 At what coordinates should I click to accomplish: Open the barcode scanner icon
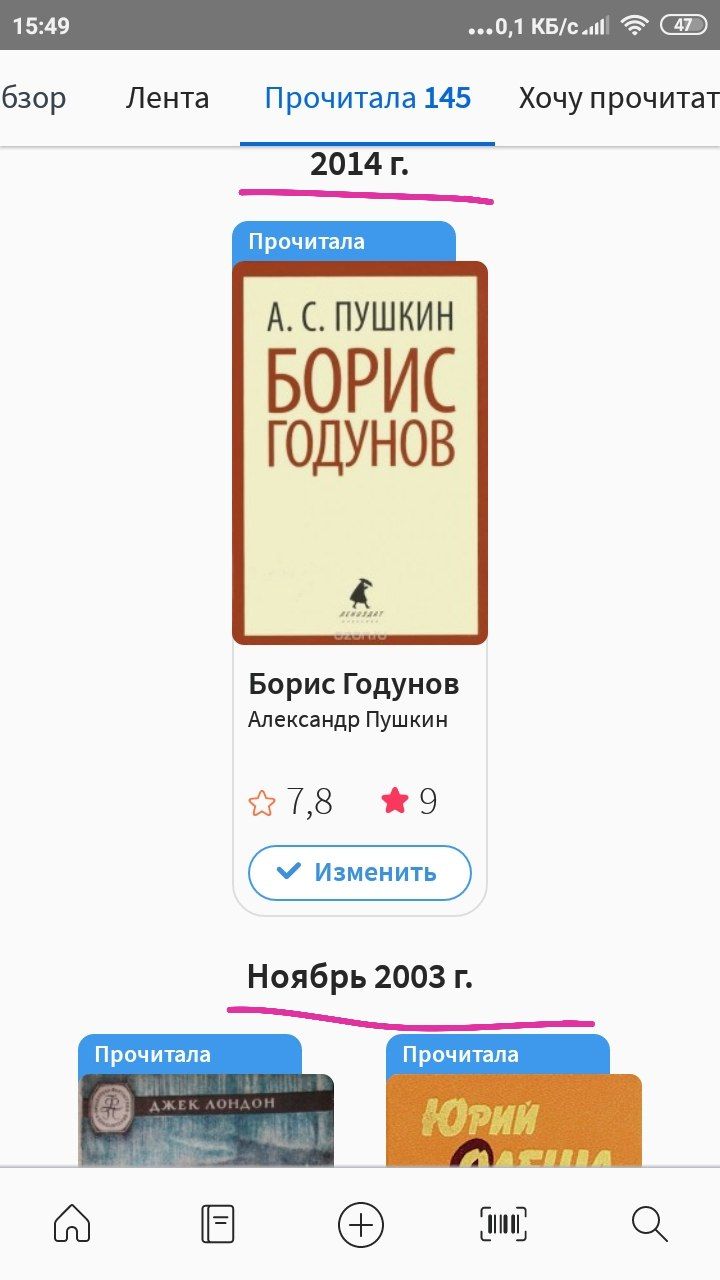(x=504, y=1224)
